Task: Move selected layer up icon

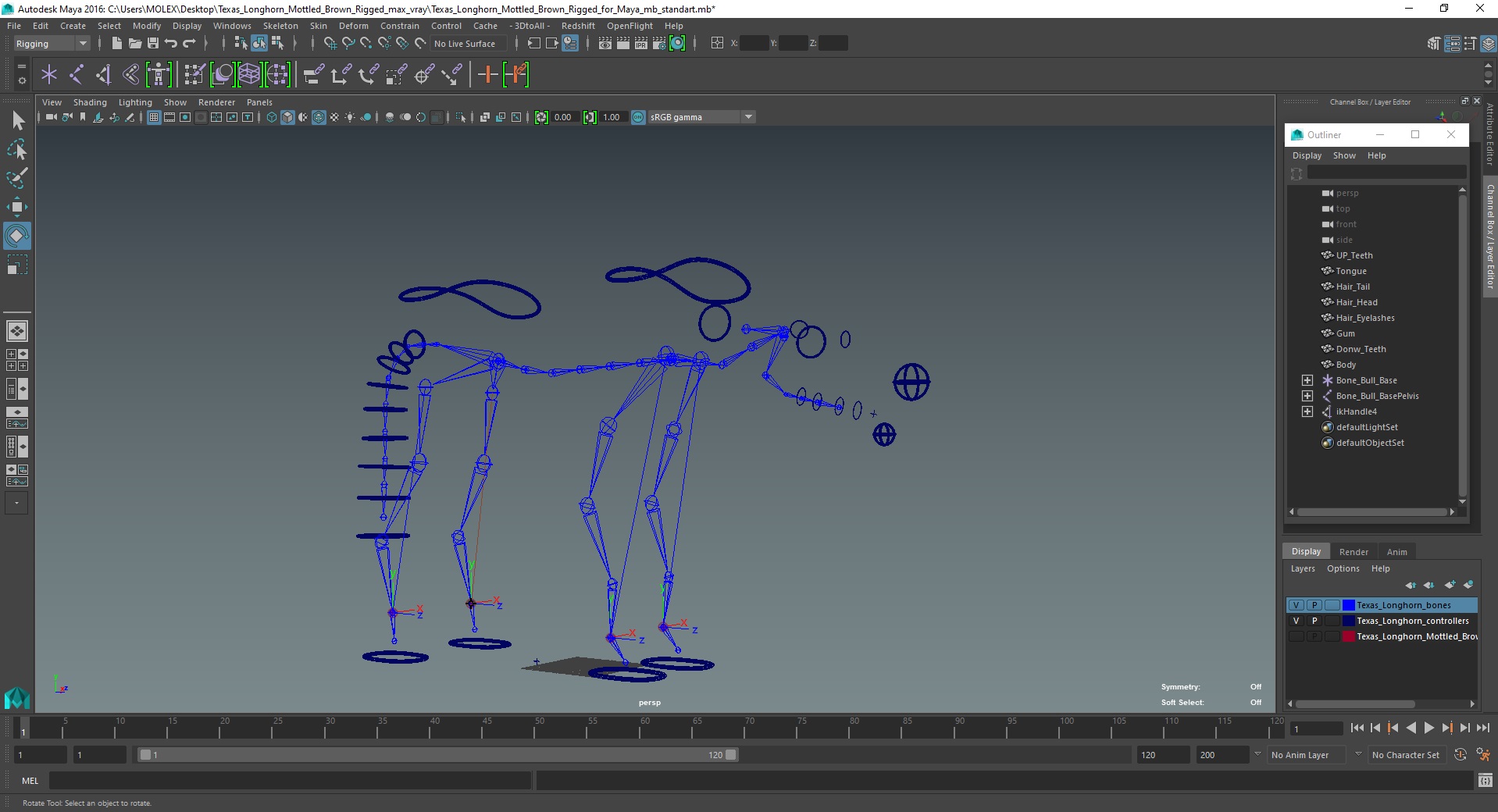Action: tap(1411, 585)
